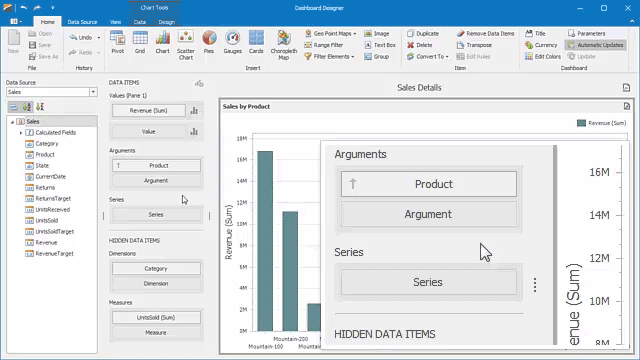Screen dimensions: 640x360
Task: Insert an Image item
Action: click(377, 33)
